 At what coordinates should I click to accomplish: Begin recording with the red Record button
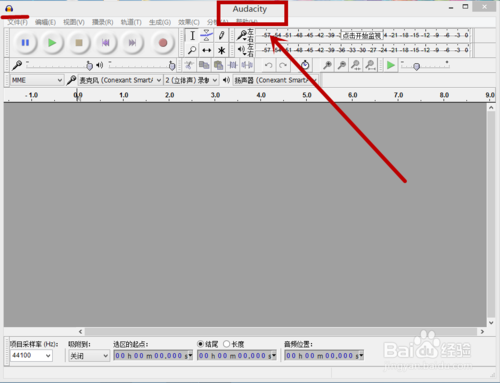(163, 43)
